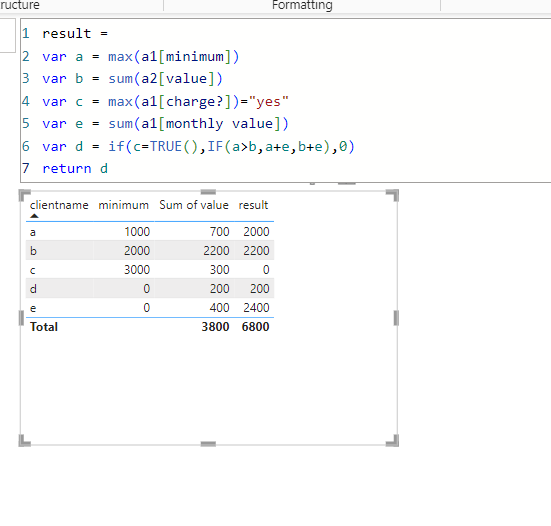Grab the table visual bottom-right corner handle

tap(393, 441)
